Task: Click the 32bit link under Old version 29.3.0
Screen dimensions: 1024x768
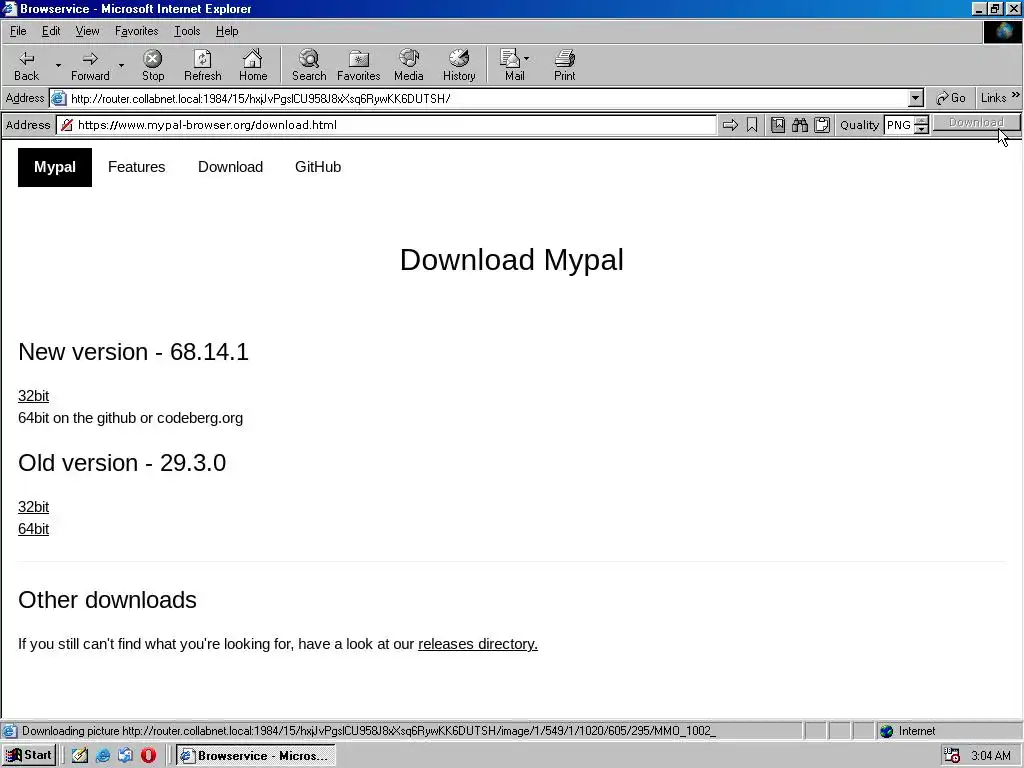Action: (x=33, y=507)
